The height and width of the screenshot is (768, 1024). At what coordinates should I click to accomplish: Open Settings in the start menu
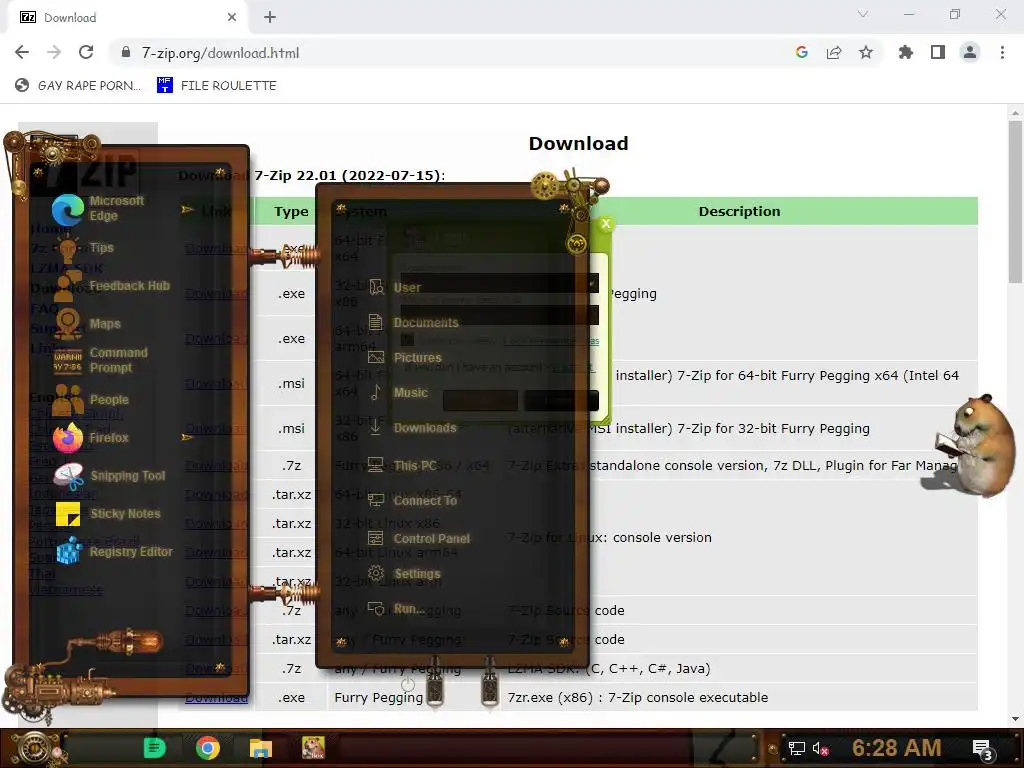404,574
